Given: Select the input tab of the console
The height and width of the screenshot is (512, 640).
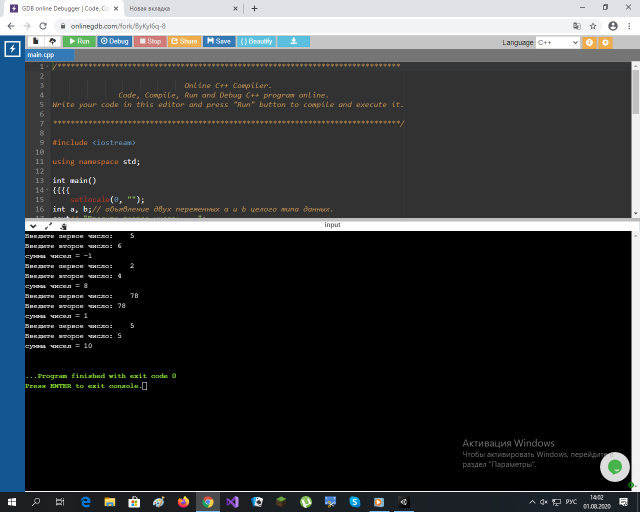Looking at the screenshot, I should tap(332, 225).
